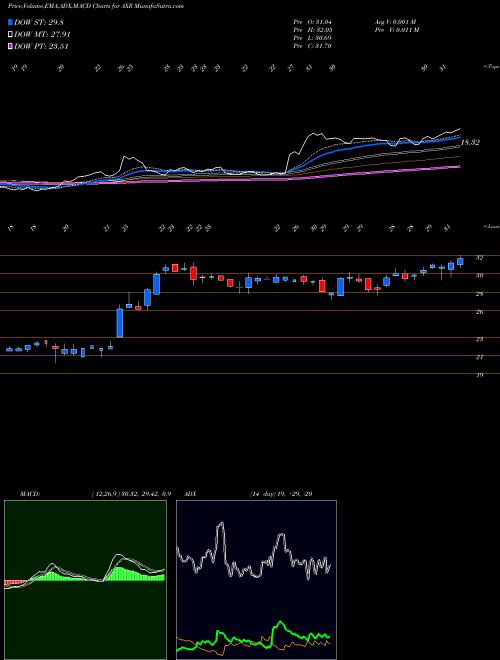Click the 23 price axis label
This screenshot has width=500, height=660.
tap(479, 339)
